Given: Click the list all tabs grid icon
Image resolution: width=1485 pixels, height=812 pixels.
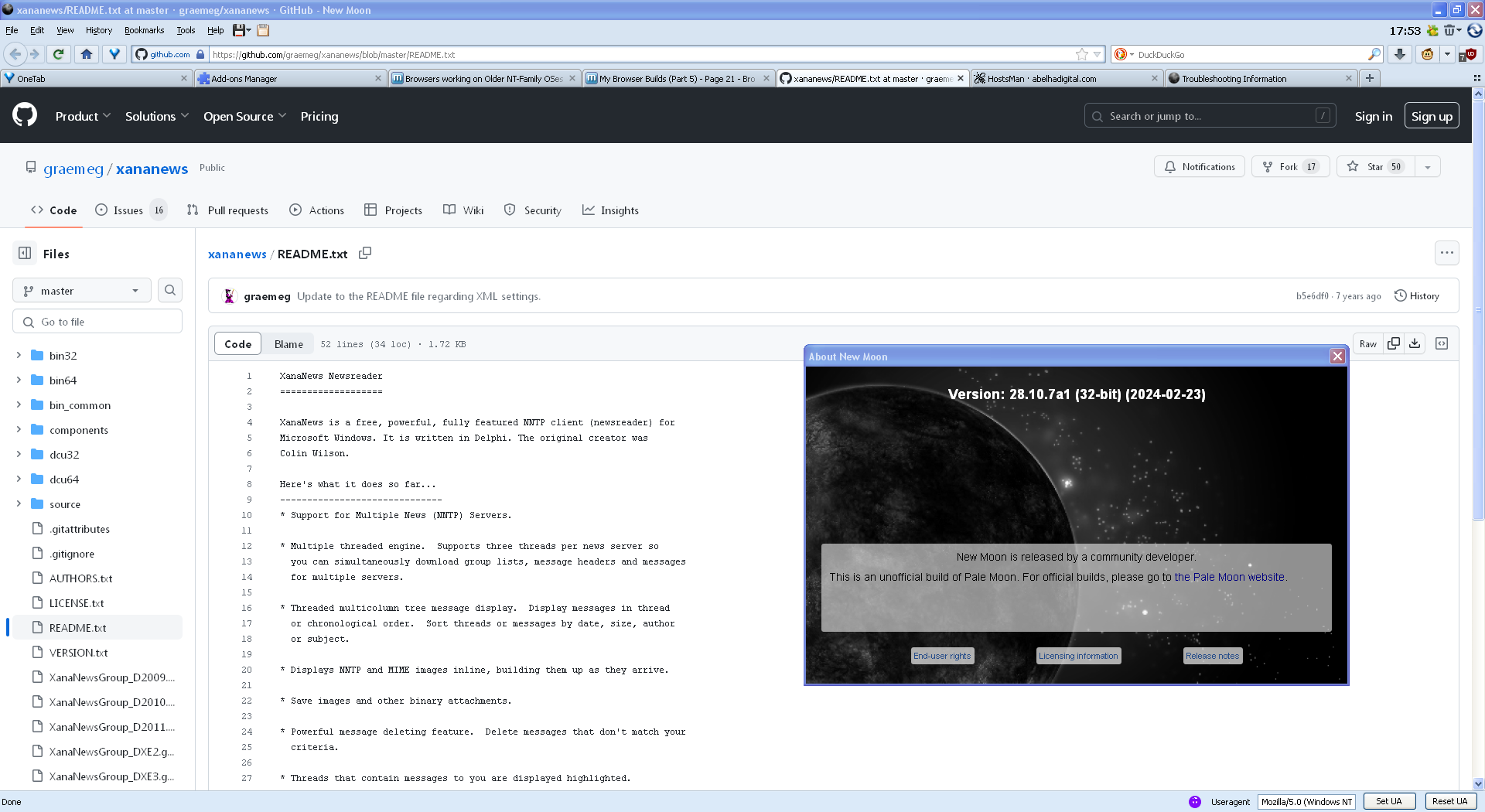Looking at the screenshot, I should [x=1476, y=78].
